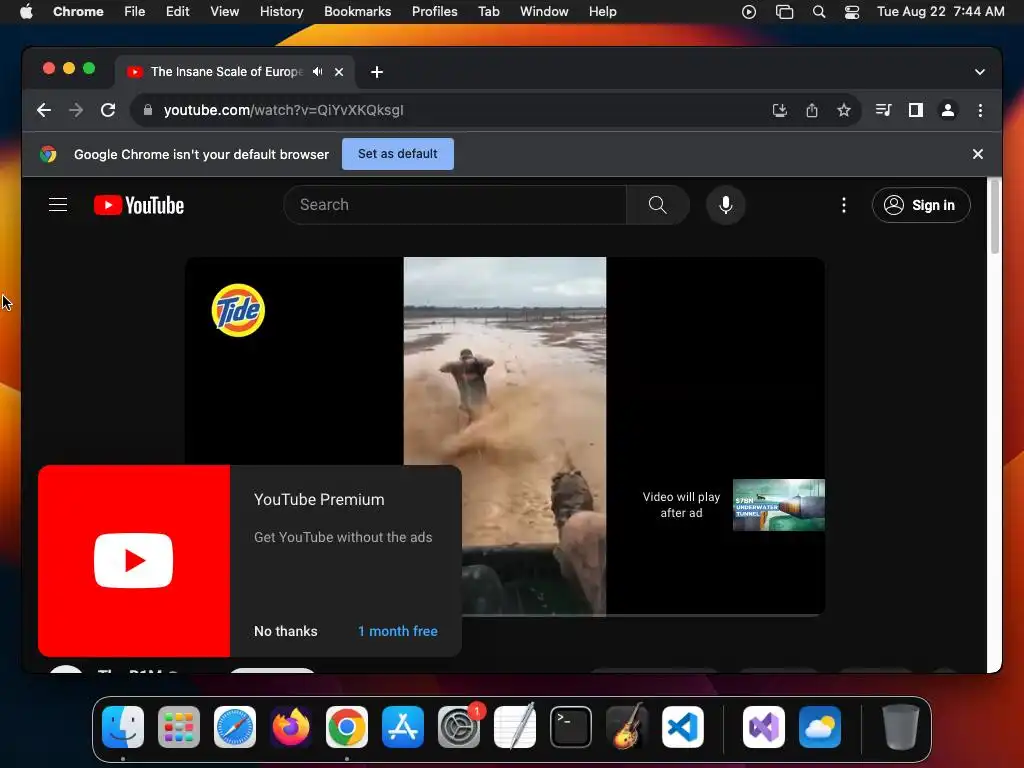Open the File menu

(x=135, y=12)
